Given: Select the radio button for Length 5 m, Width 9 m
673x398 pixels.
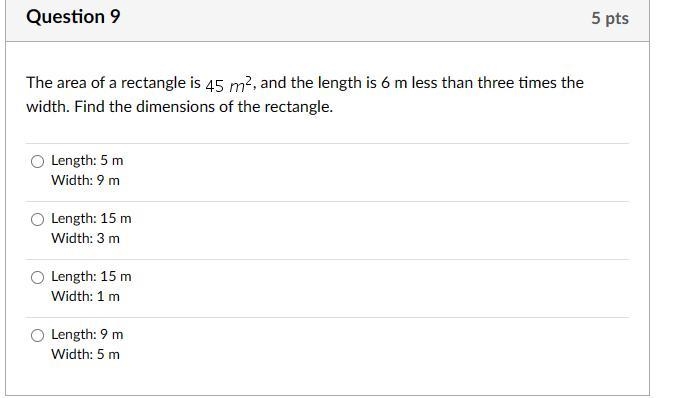Looking at the screenshot, I should pyautogui.click(x=37, y=161).
